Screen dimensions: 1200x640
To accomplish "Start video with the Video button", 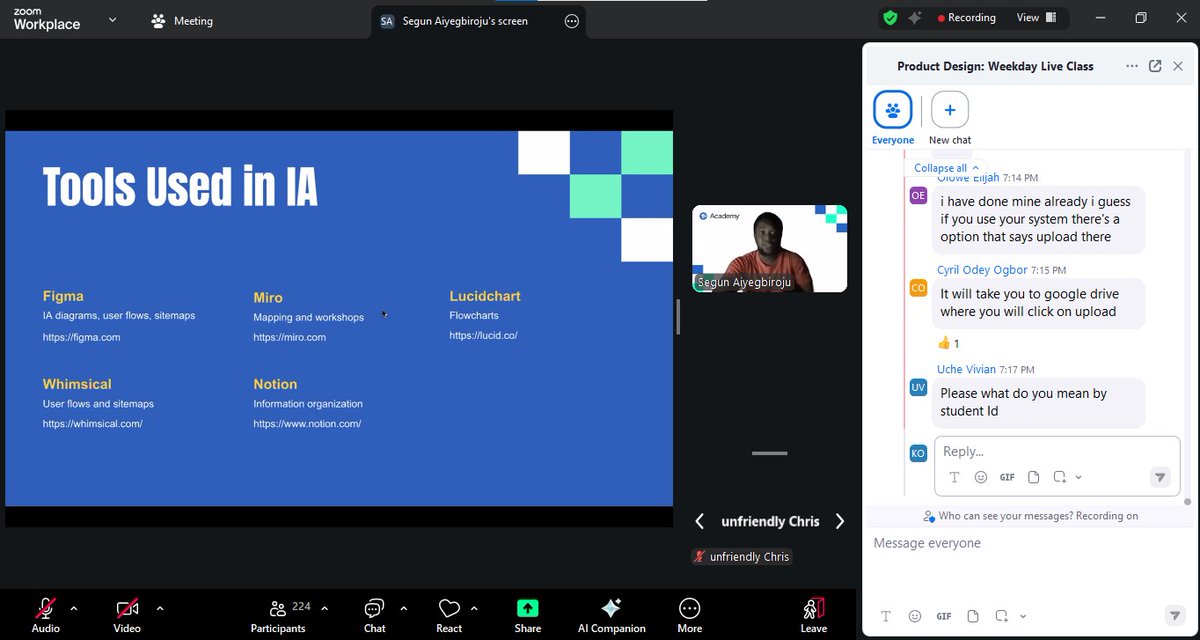I will coord(127,614).
